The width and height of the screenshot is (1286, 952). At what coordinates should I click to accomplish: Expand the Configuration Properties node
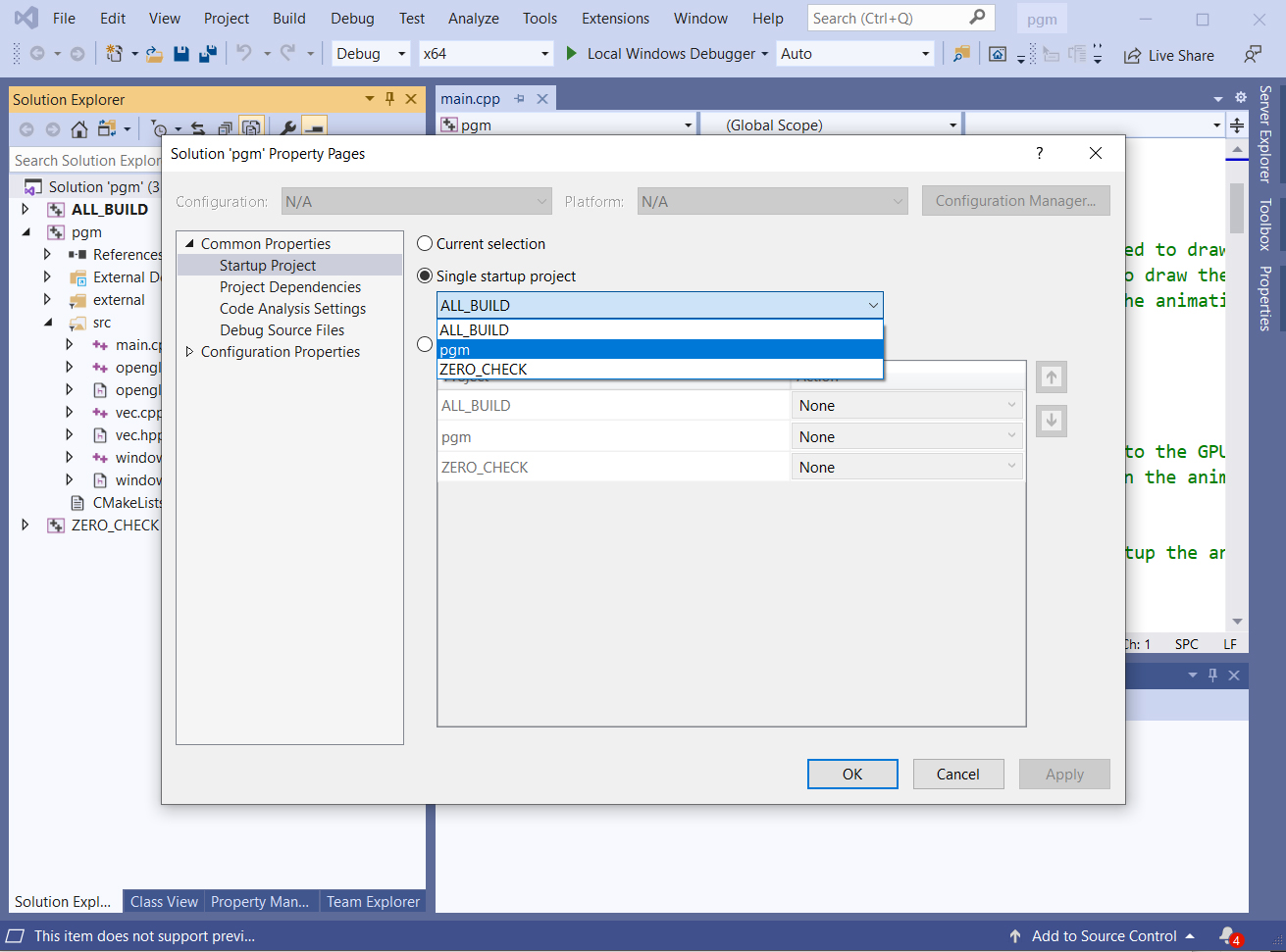click(x=190, y=352)
